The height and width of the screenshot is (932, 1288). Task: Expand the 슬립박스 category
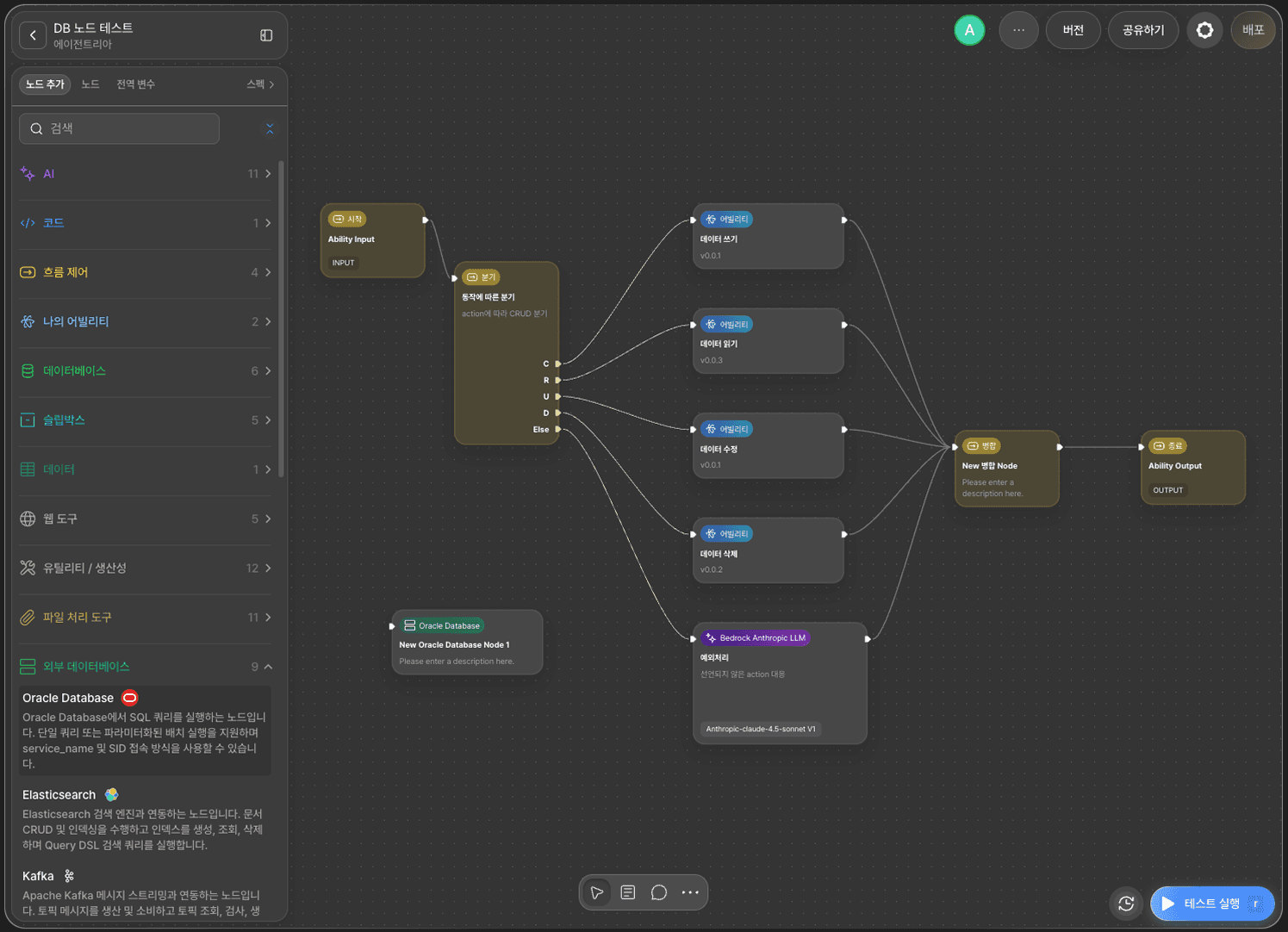146,420
